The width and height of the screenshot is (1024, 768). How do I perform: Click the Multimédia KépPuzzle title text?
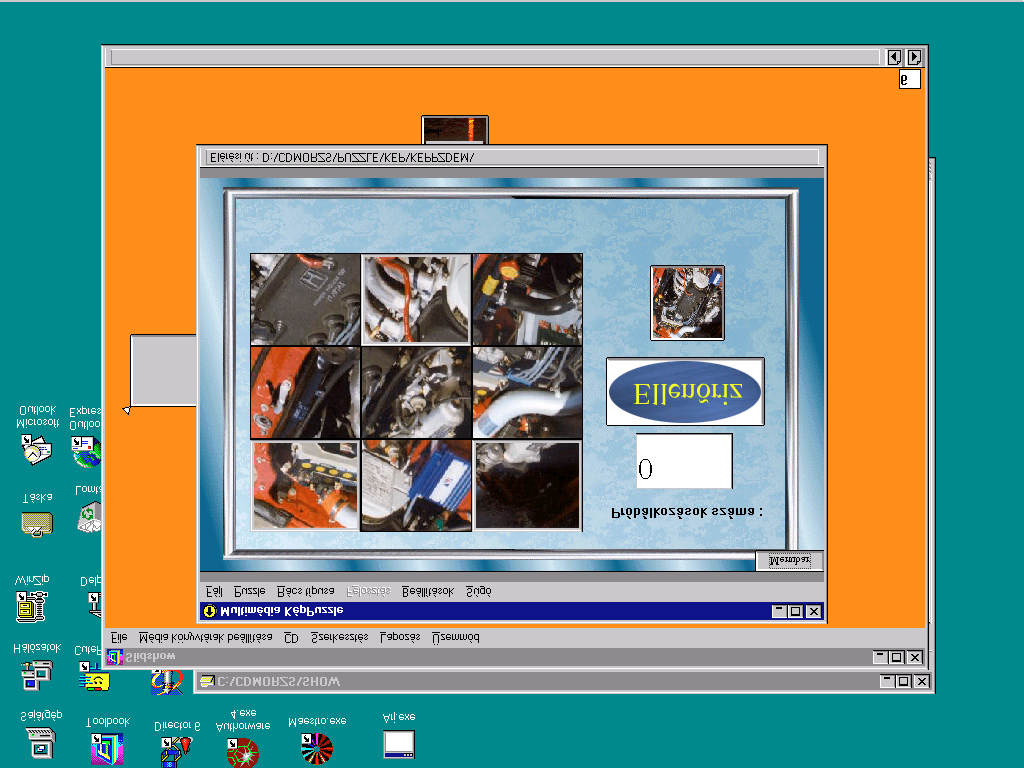(281, 611)
